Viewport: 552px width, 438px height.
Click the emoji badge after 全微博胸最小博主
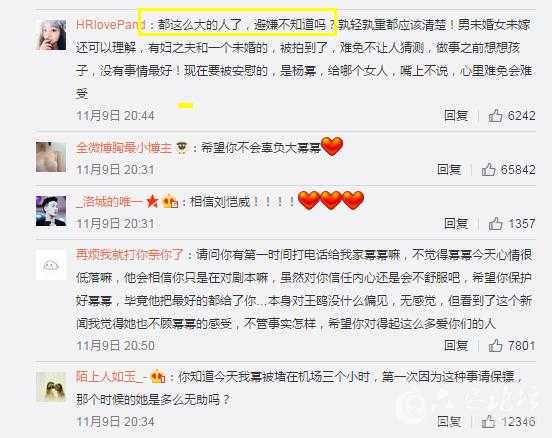[182, 148]
